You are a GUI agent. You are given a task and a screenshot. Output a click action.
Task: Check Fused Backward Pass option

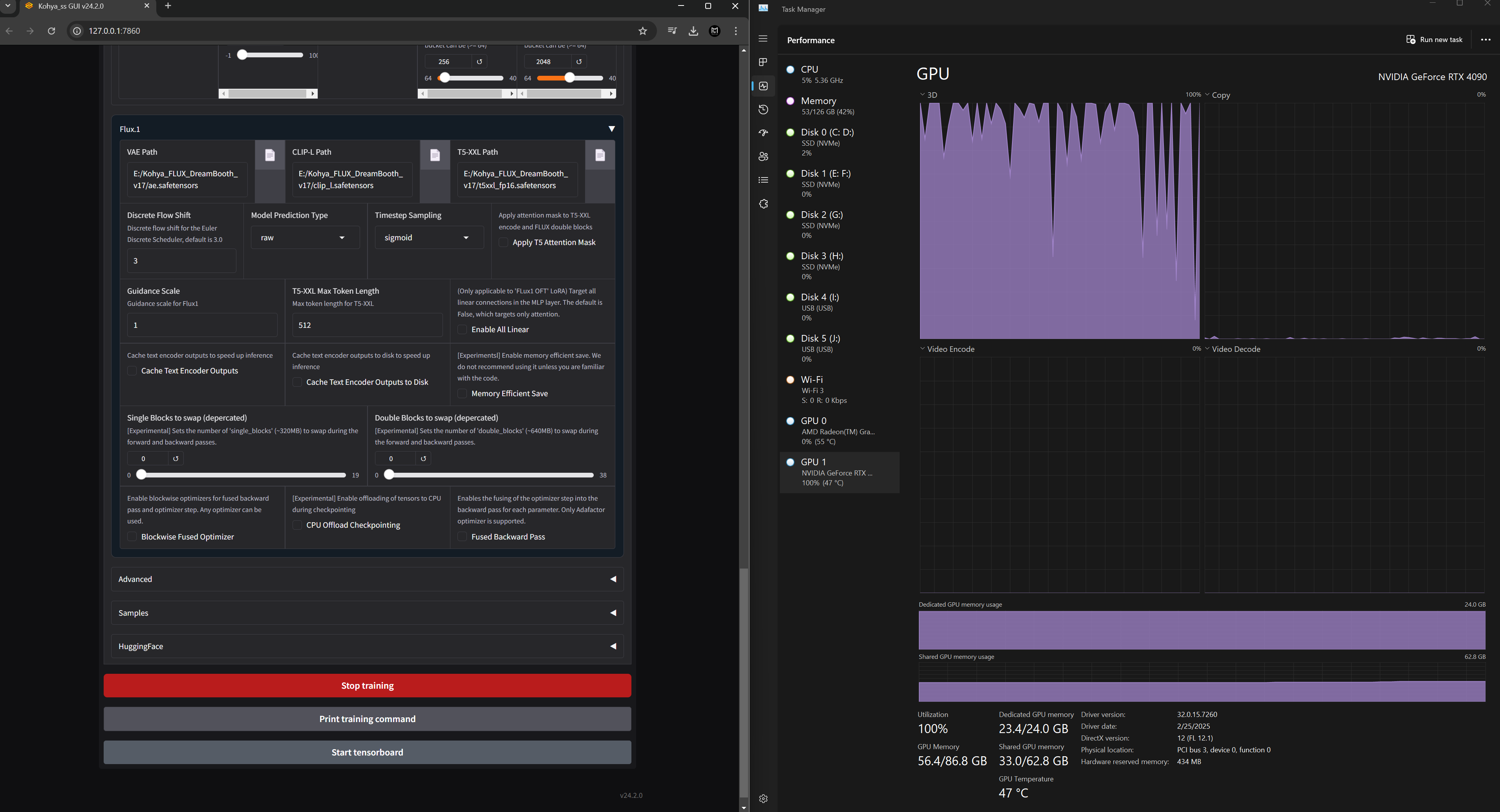462,537
